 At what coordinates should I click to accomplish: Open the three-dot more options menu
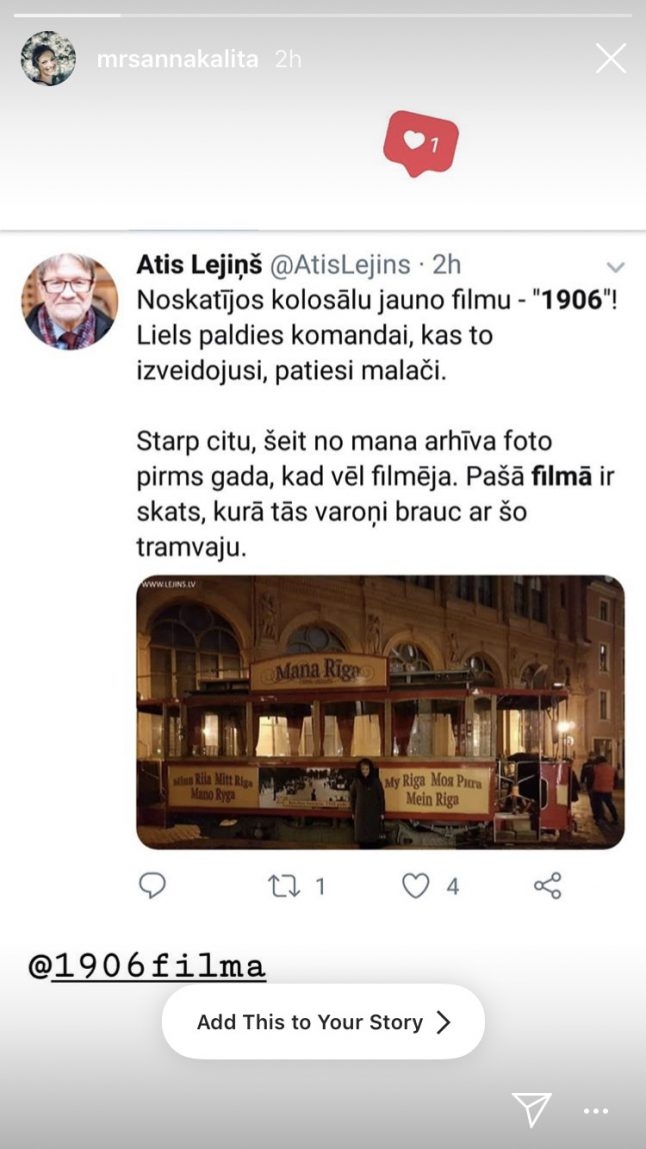595,1111
